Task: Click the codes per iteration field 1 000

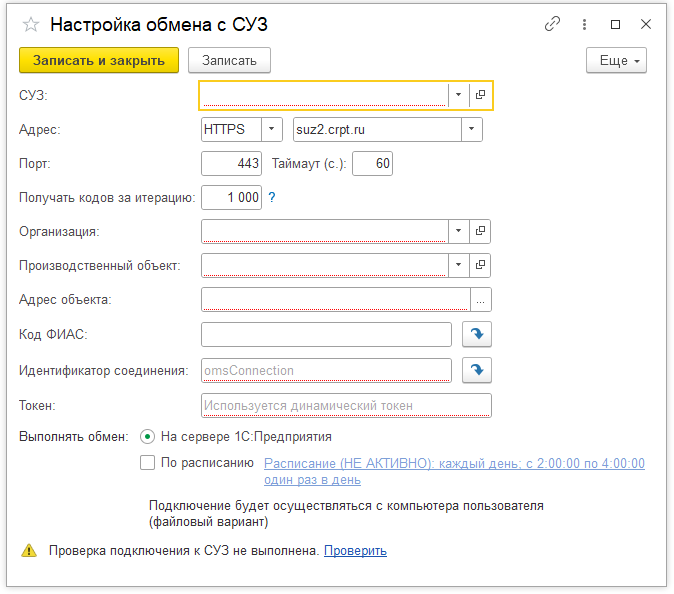Action: pos(231,197)
